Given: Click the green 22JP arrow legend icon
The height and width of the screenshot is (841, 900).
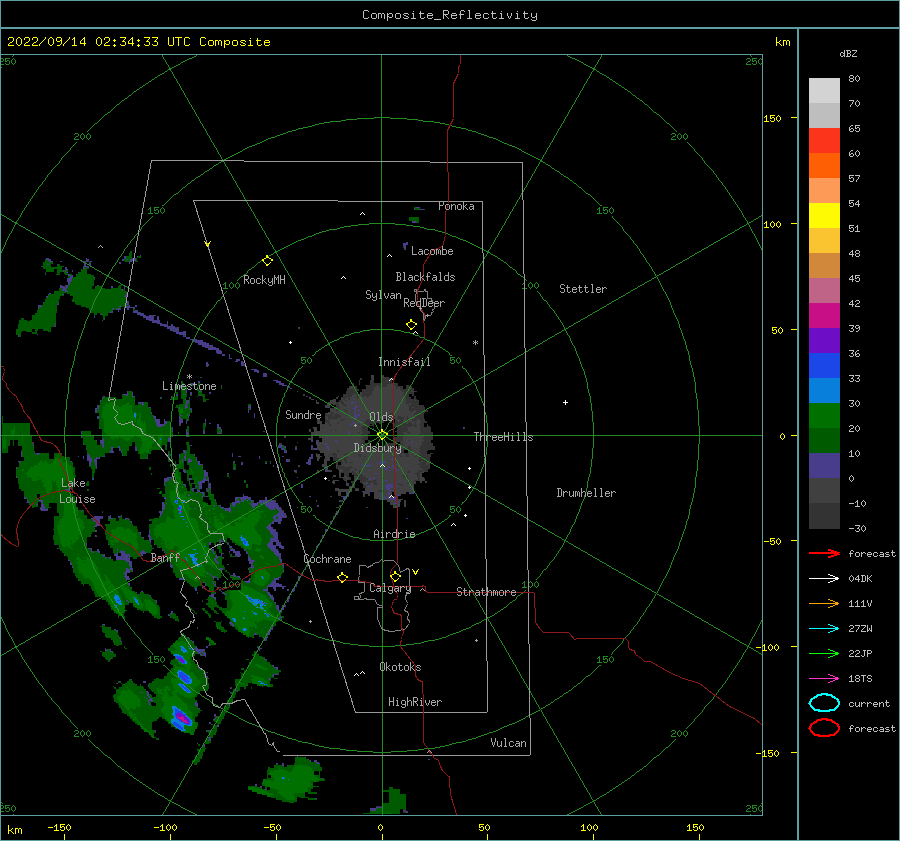Looking at the screenshot, I should point(824,653).
